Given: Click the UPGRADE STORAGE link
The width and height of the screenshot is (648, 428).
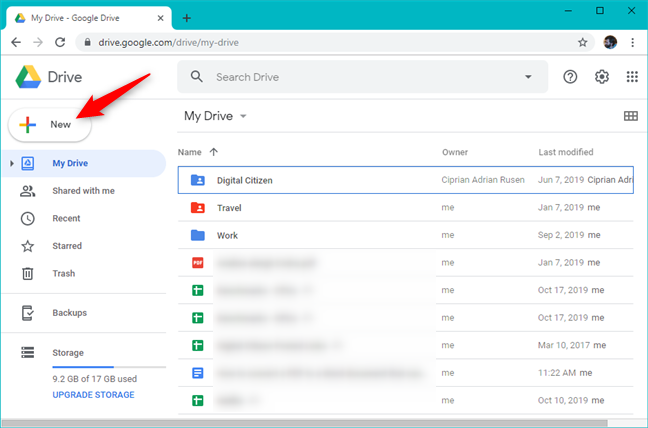Looking at the screenshot, I should point(93,395).
